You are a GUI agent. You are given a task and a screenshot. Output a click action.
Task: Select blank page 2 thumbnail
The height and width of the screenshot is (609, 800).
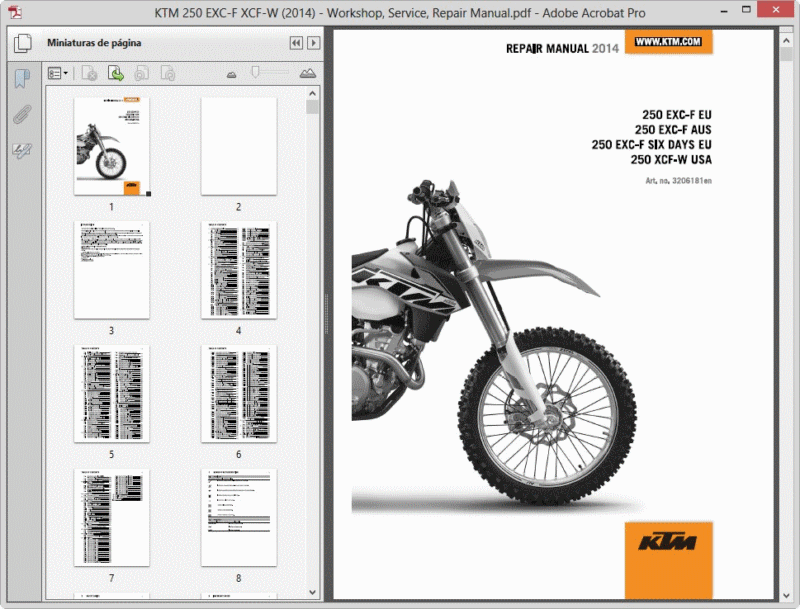click(x=239, y=146)
